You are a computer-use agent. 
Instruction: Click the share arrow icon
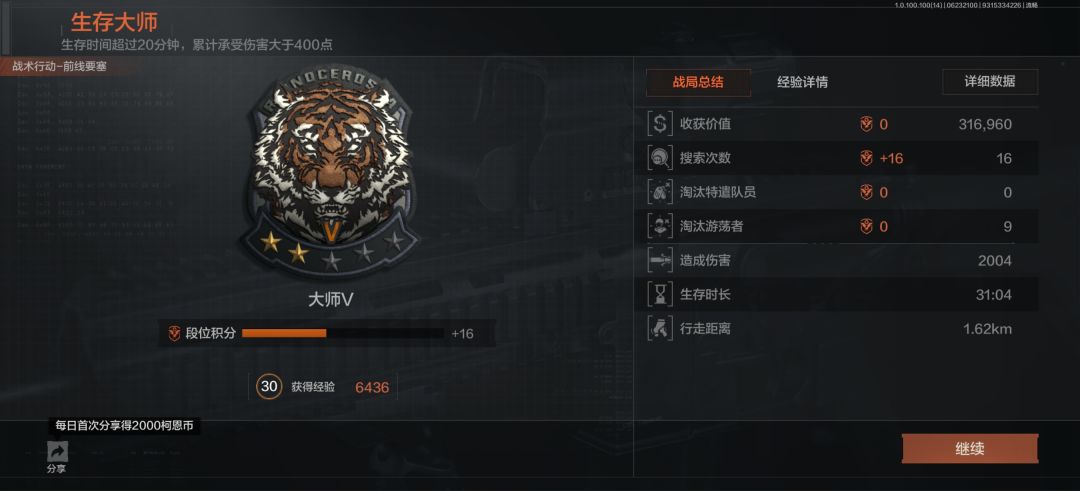[57, 452]
